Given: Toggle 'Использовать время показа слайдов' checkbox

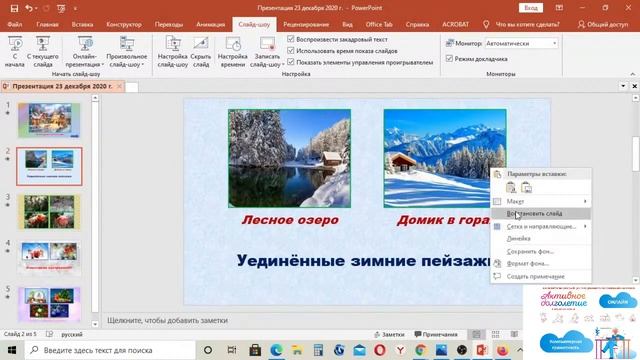Looking at the screenshot, I should (x=291, y=51).
